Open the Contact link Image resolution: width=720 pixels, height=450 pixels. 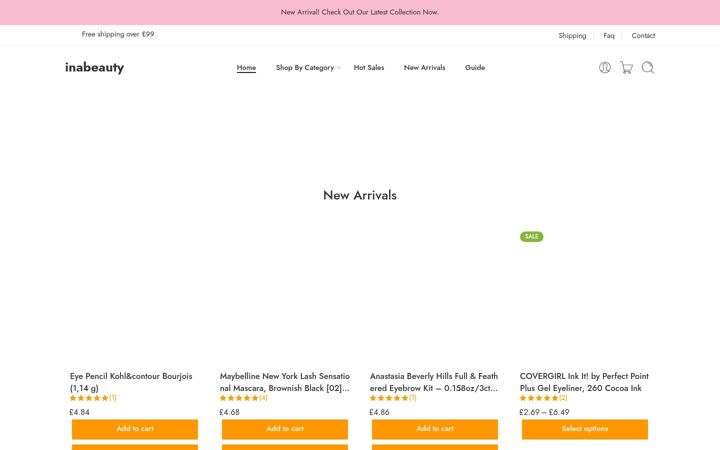(643, 35)
